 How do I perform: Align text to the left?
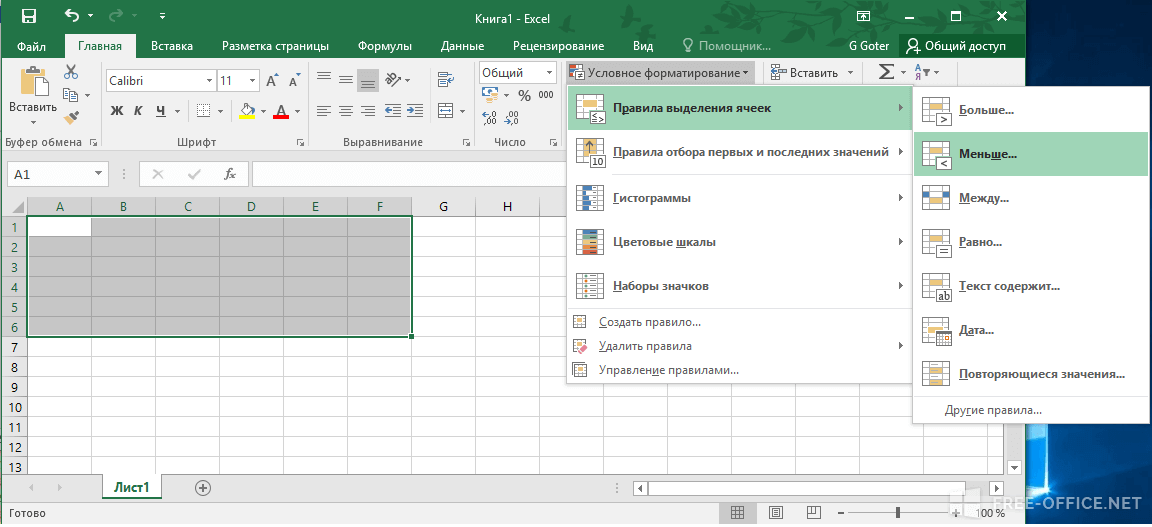pyautogui.click(x=324, y=111)
